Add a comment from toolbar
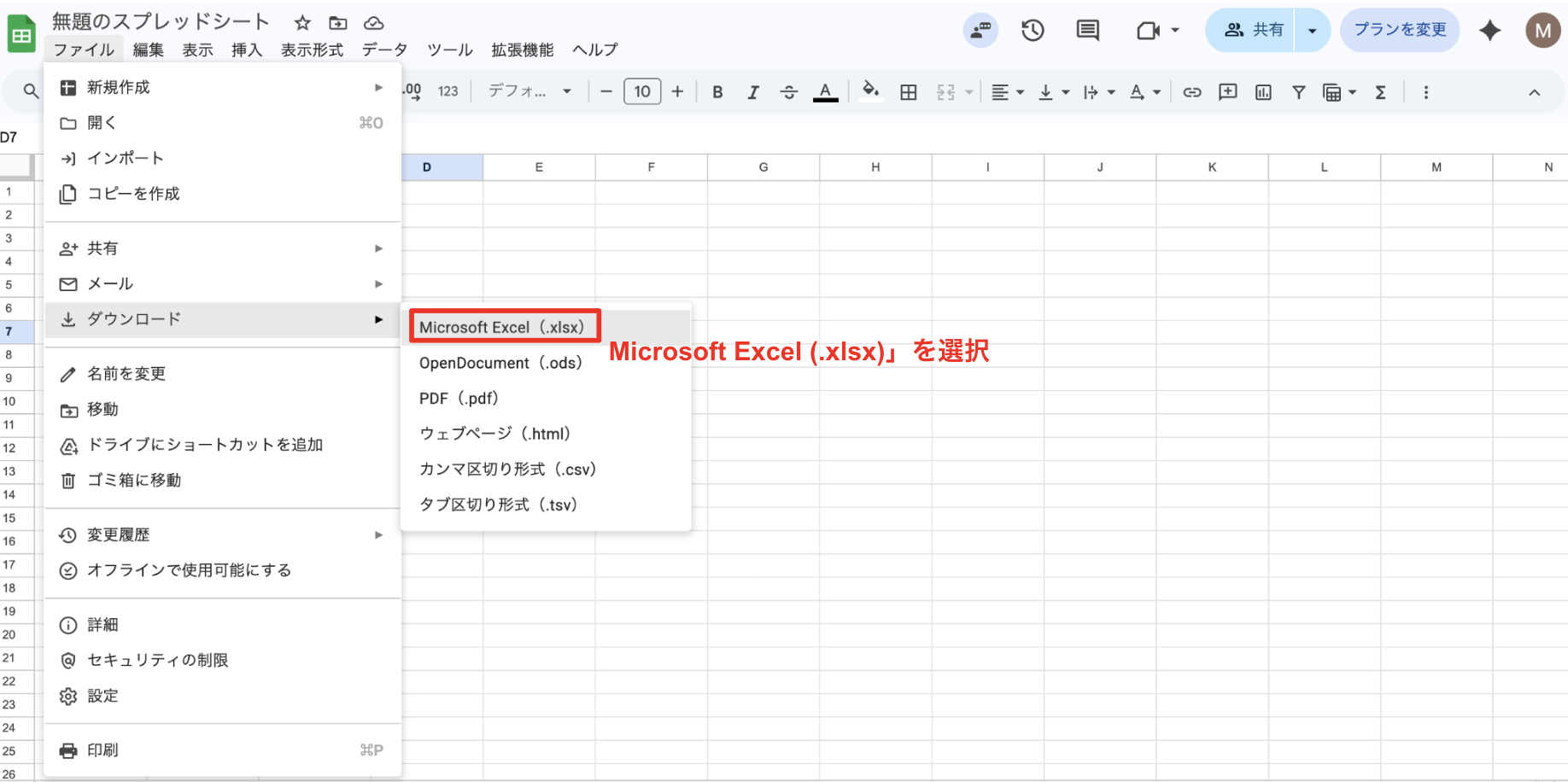The height and width of the screenshot is (782, 1568). click(x=1228, y=92)
